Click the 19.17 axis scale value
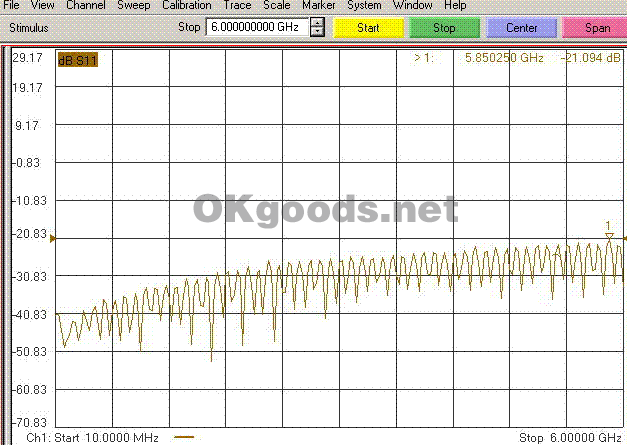 point(27,88)
